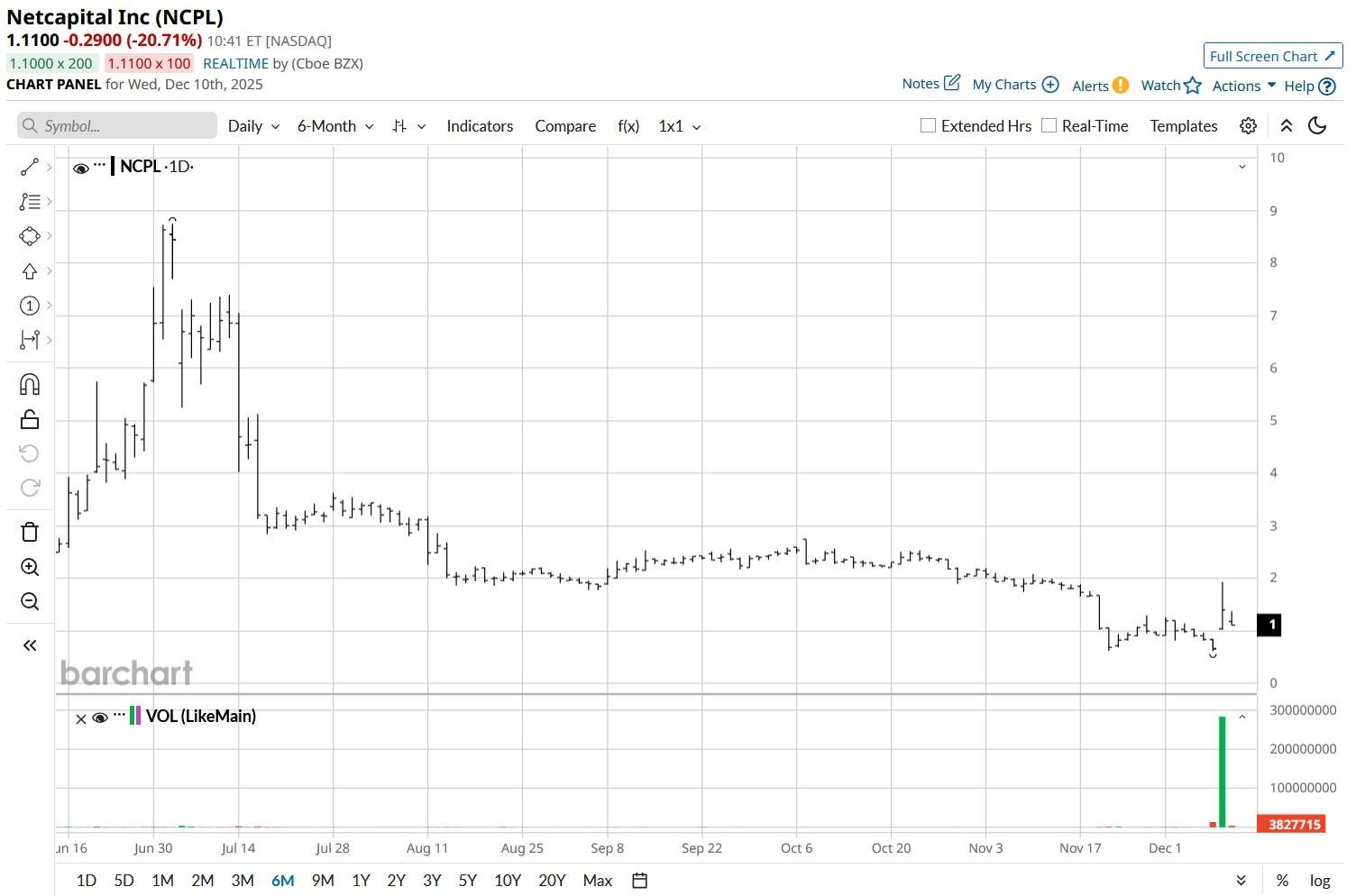Screen dimensions: 1356x896
Task: Open the f(x) expressions menu
Action: pos(628,126)
